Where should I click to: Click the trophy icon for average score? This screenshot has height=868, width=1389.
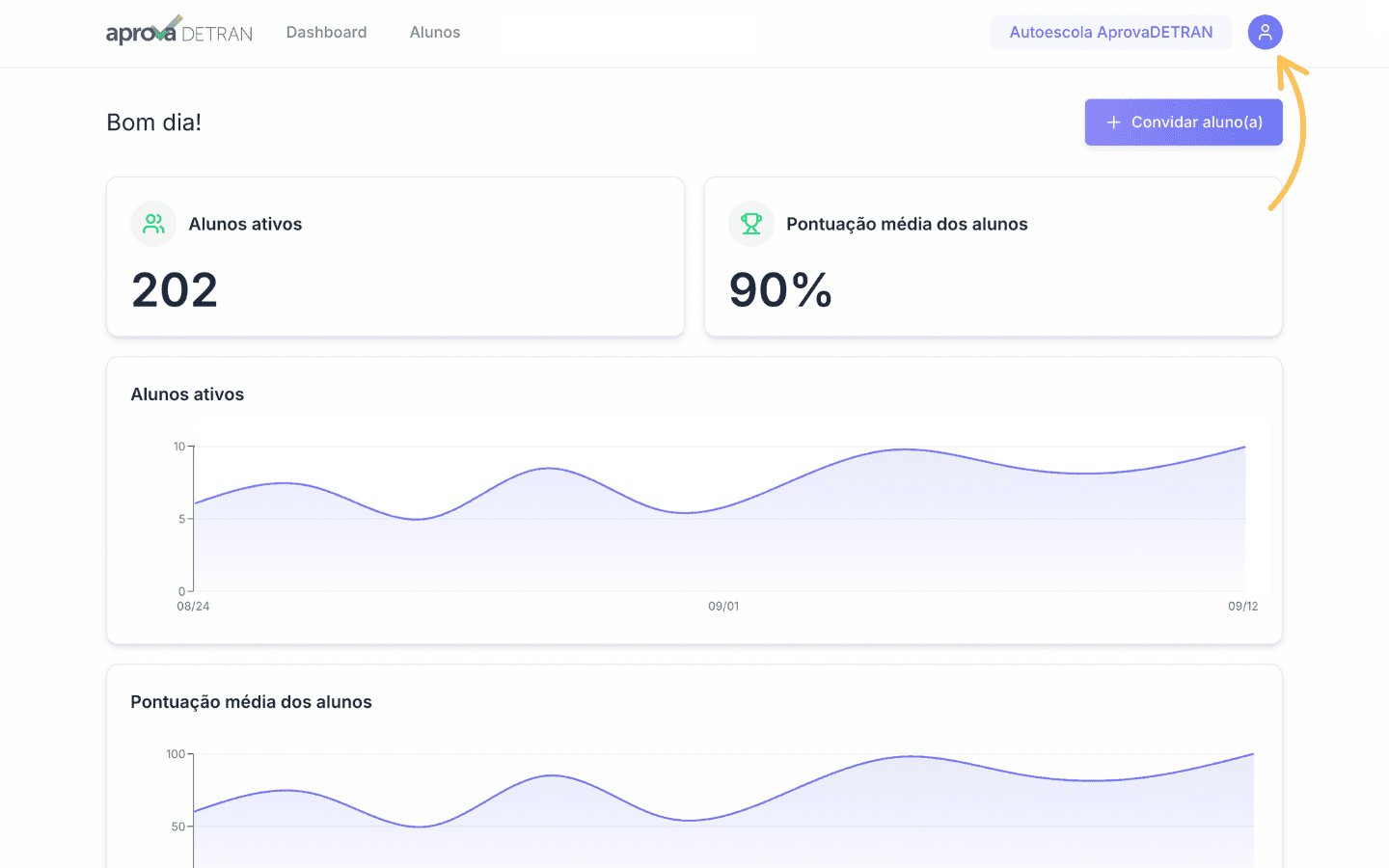pos(751,224)
